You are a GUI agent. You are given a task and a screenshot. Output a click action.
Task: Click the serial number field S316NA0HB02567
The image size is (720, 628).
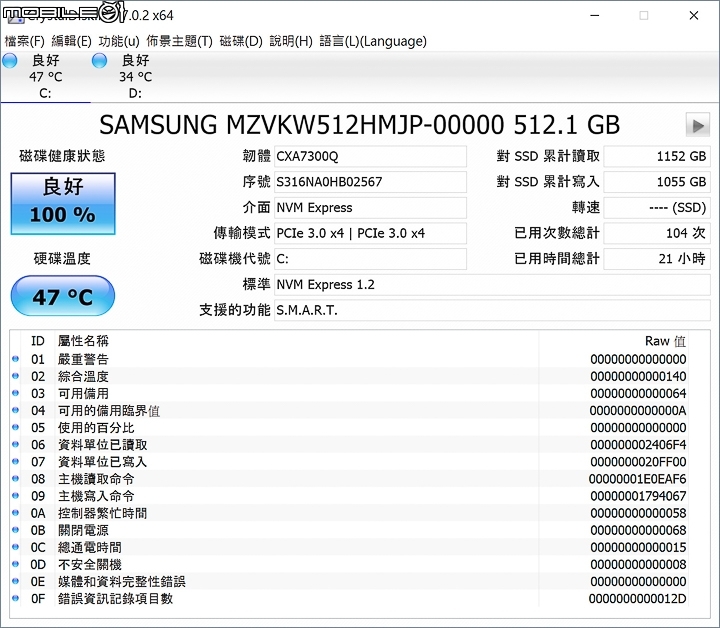click(x=370, y=182)
